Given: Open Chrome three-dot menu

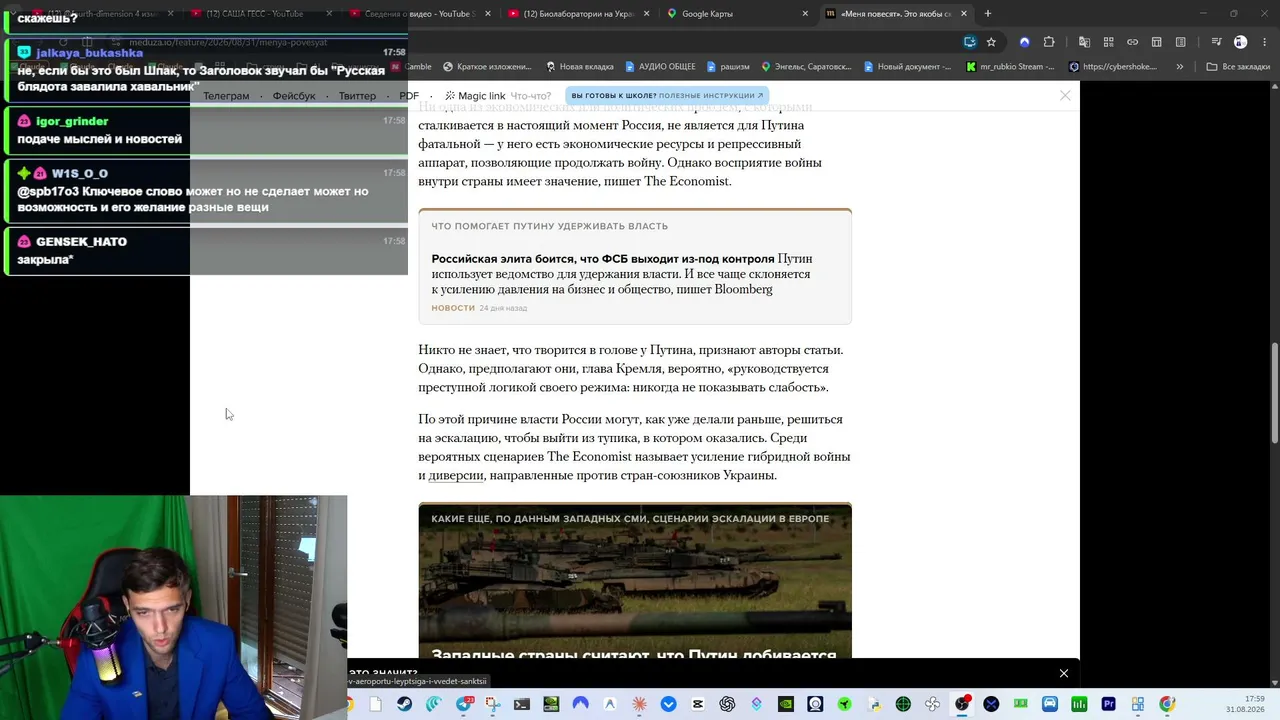Looking at the screenshot, I should 1264,42.
